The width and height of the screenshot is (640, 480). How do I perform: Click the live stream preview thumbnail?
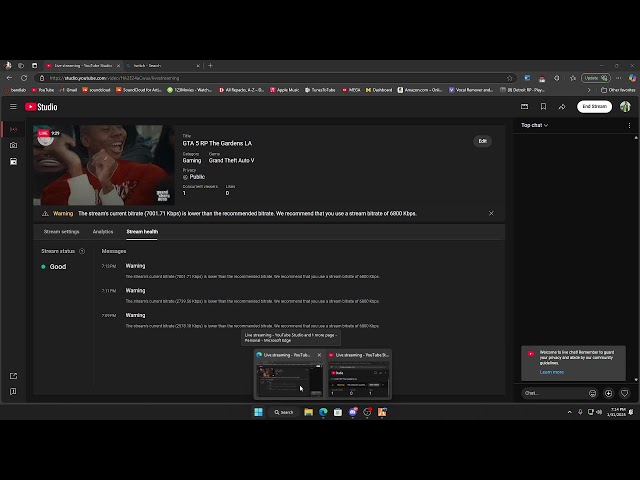tap(104, 164)
